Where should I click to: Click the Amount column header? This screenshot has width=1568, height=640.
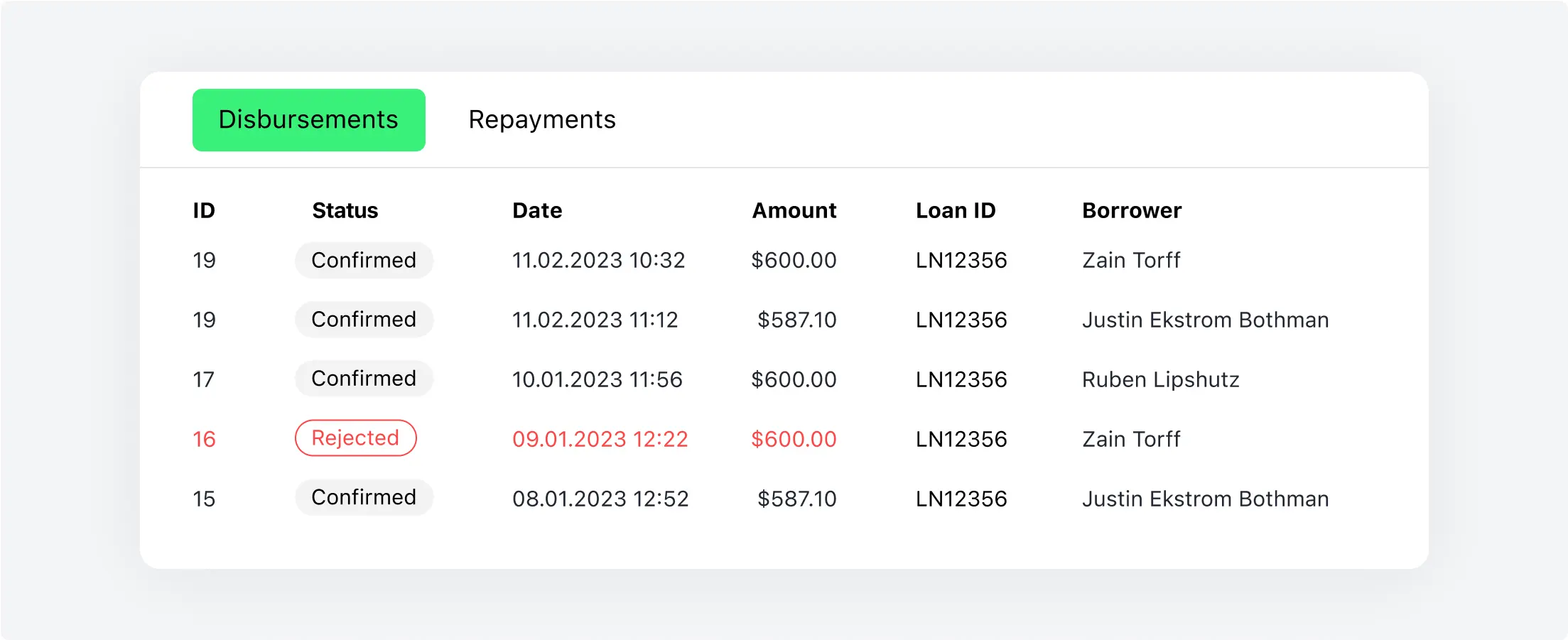[794, 211]
